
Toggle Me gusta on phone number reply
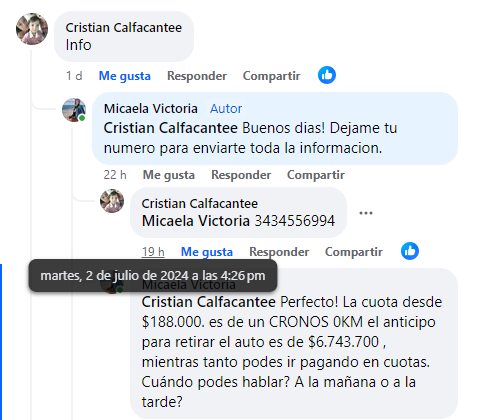click(207, 252)
